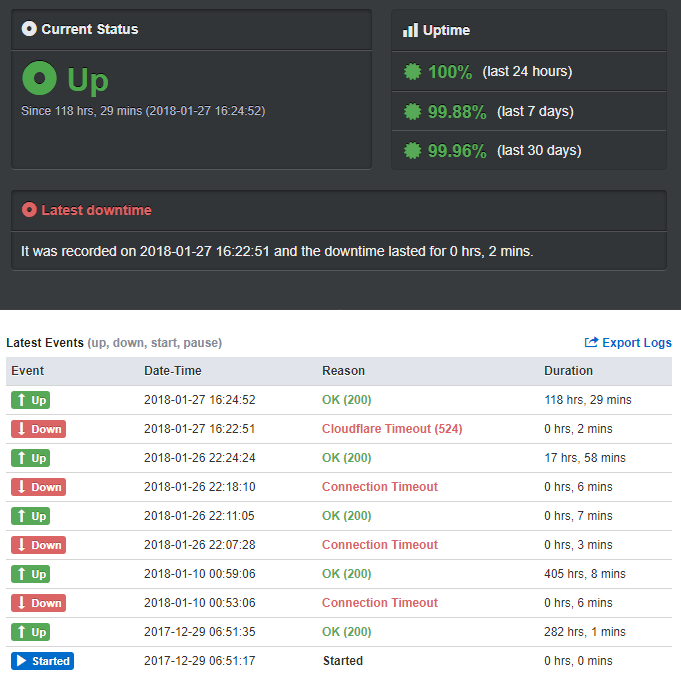Screen dimensions: 681x674
Task: Select the Duration column header
Action: pos(568,371)
